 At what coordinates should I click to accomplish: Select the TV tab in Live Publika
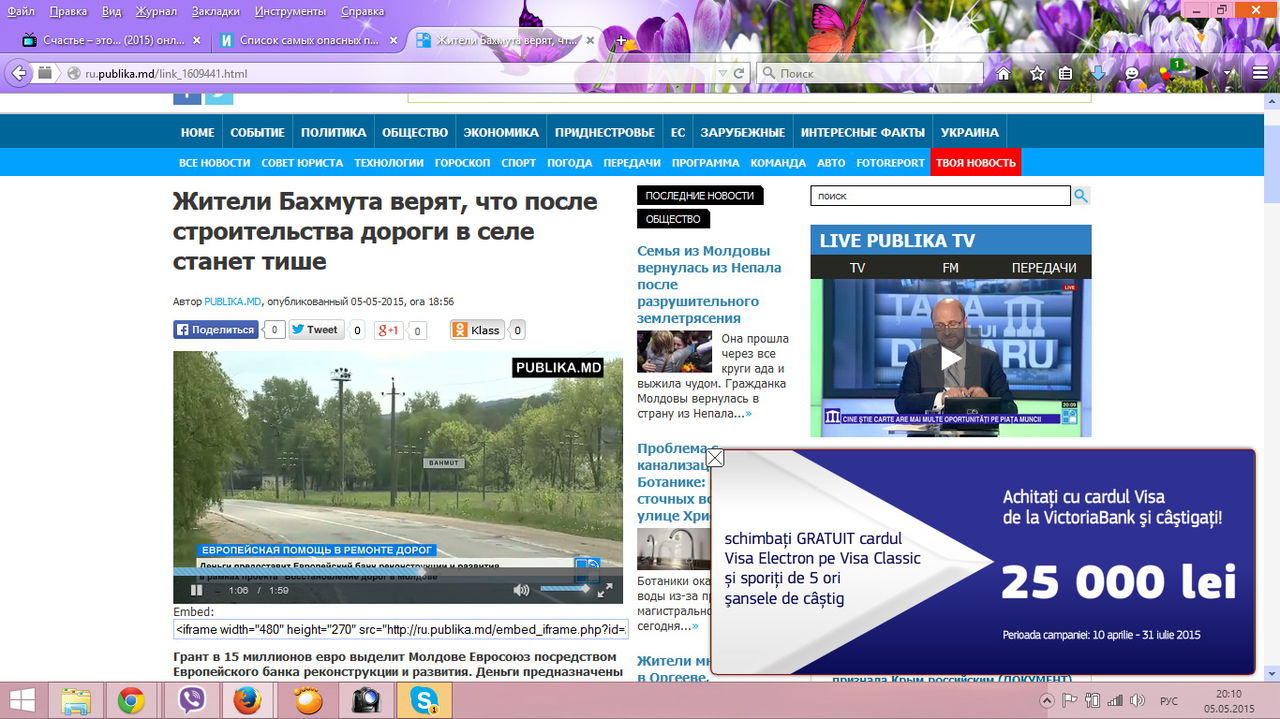(x=857, y=267)
